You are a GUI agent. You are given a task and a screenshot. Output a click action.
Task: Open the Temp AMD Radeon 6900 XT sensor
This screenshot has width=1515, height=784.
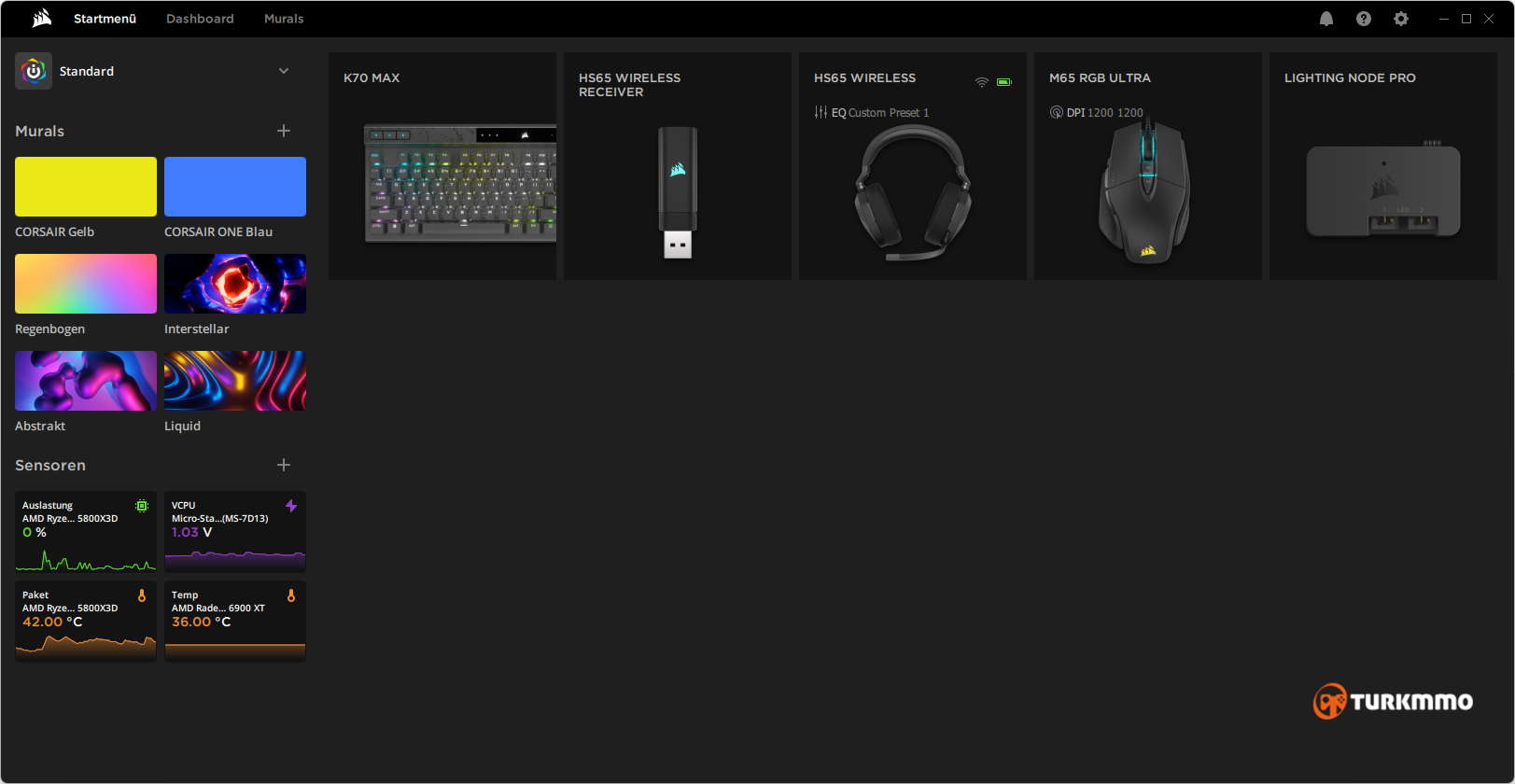[x=235, y=621]
